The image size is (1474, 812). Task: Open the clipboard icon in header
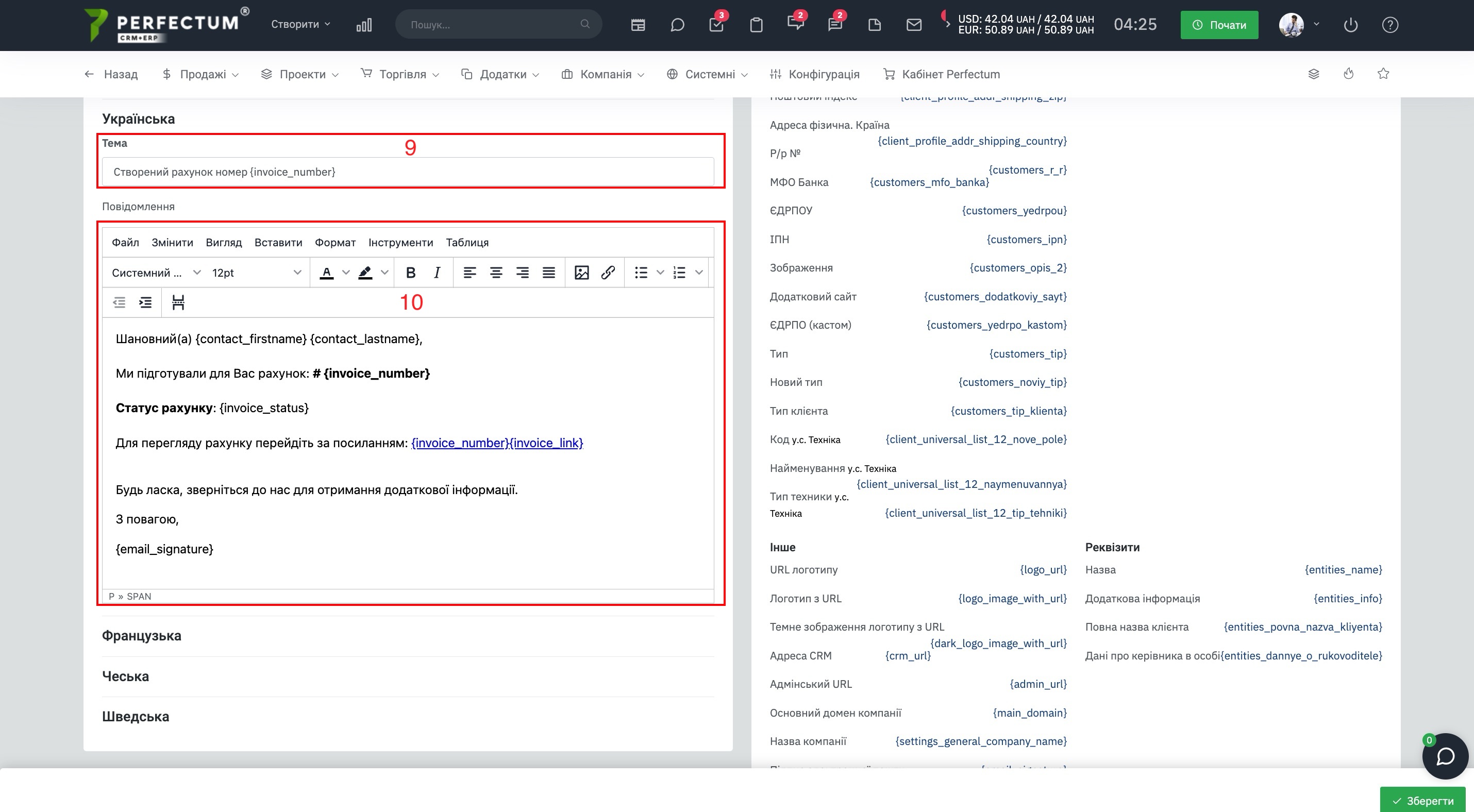point(757,25)
